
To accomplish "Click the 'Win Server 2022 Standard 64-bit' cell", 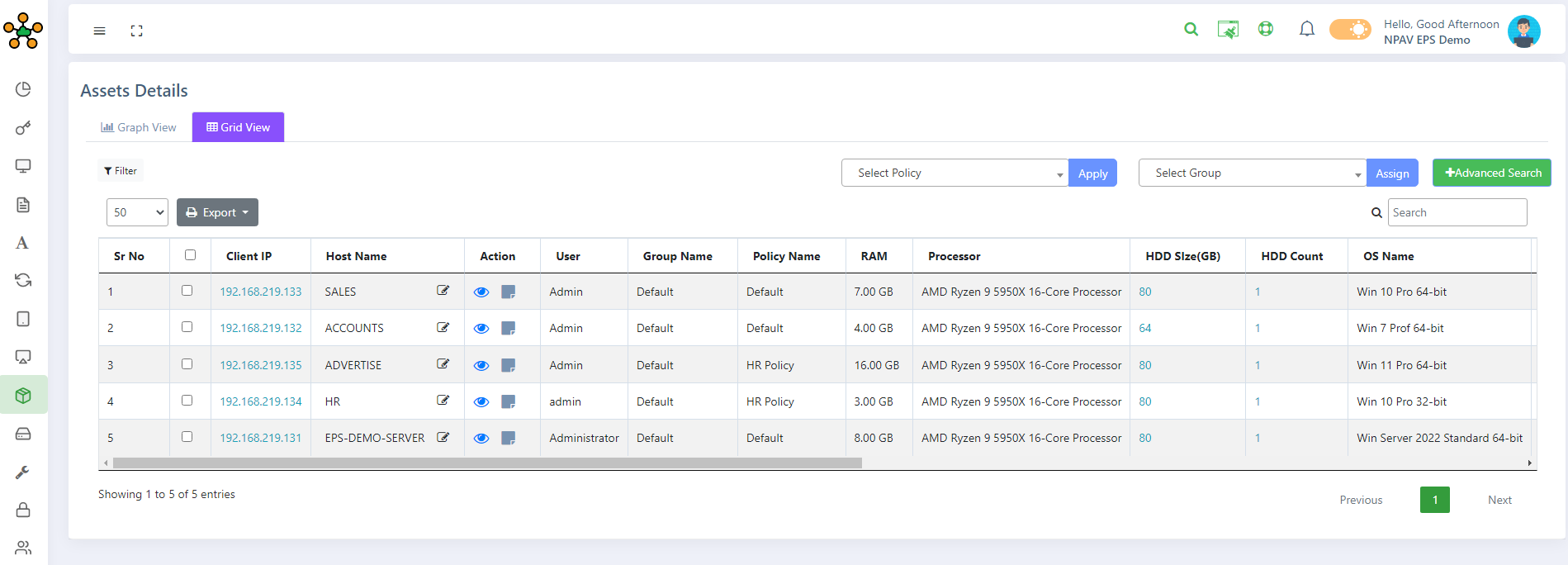I will (x=1439, y=438).
